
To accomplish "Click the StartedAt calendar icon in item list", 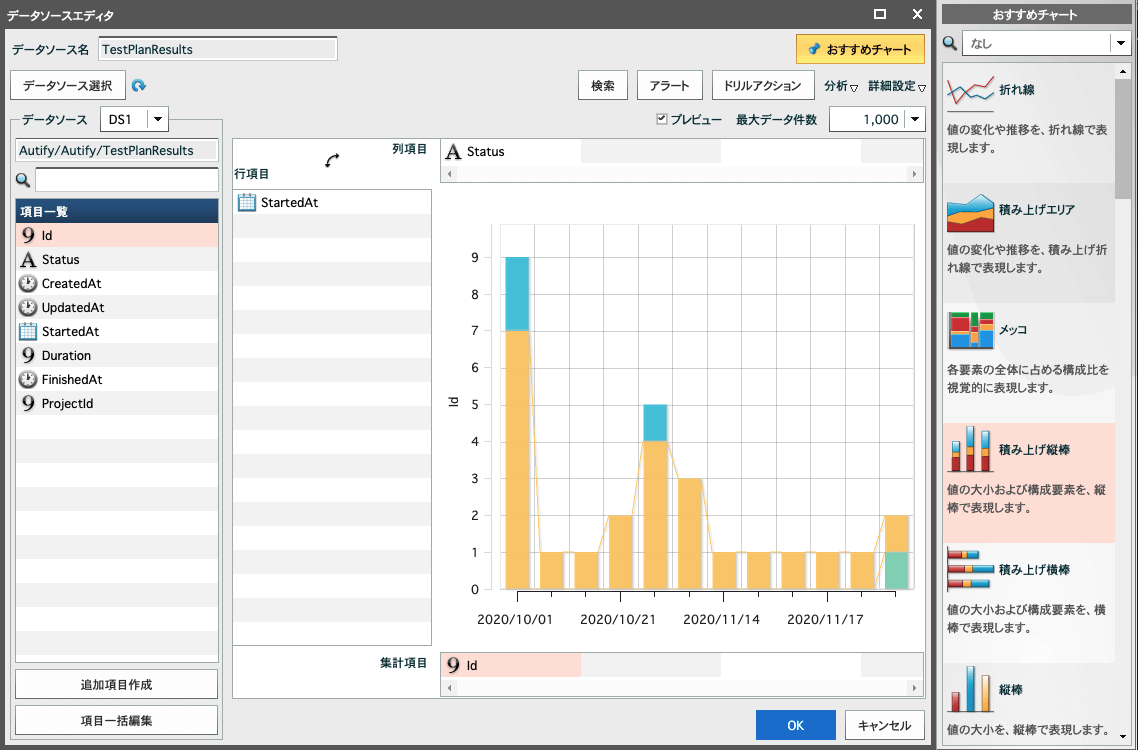I will pos(28,332).
